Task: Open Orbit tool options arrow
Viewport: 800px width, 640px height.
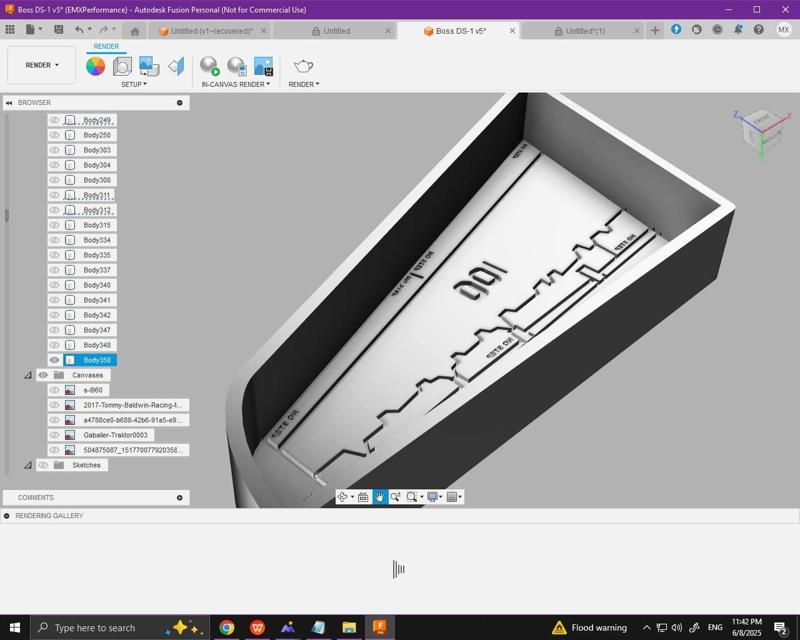Action: (x=352, y=497)
